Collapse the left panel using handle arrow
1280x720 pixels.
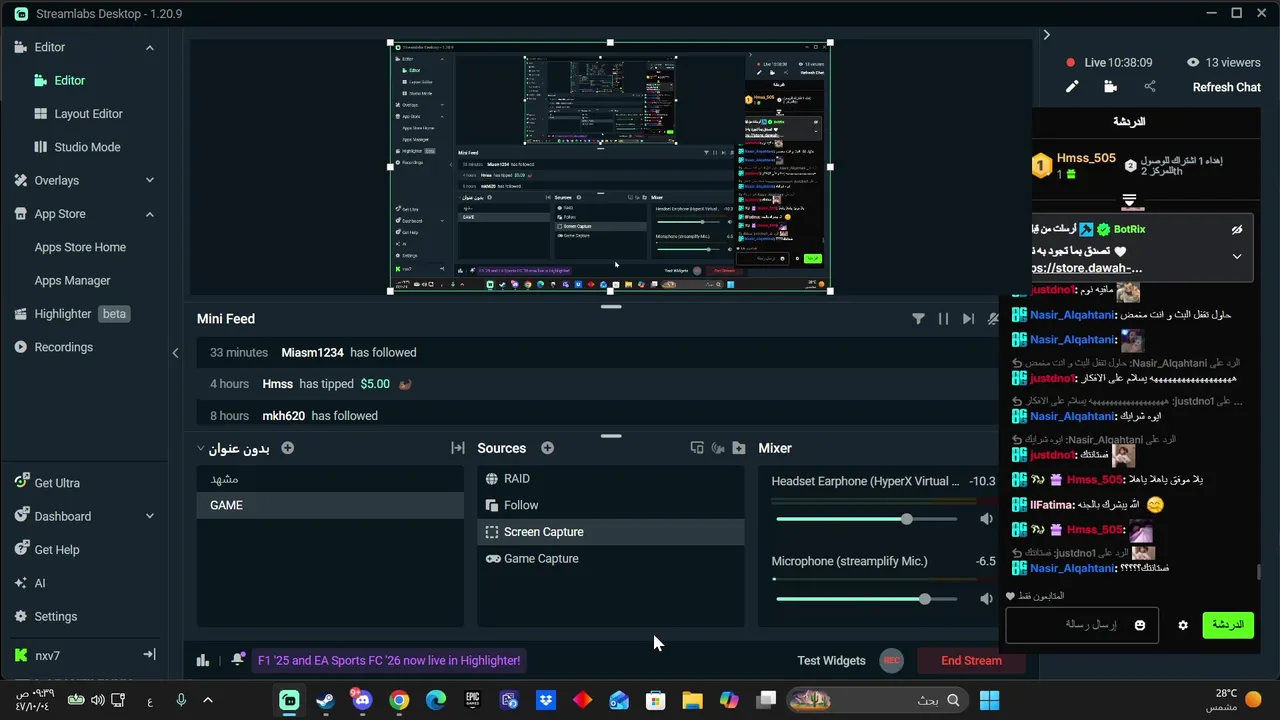175,352
